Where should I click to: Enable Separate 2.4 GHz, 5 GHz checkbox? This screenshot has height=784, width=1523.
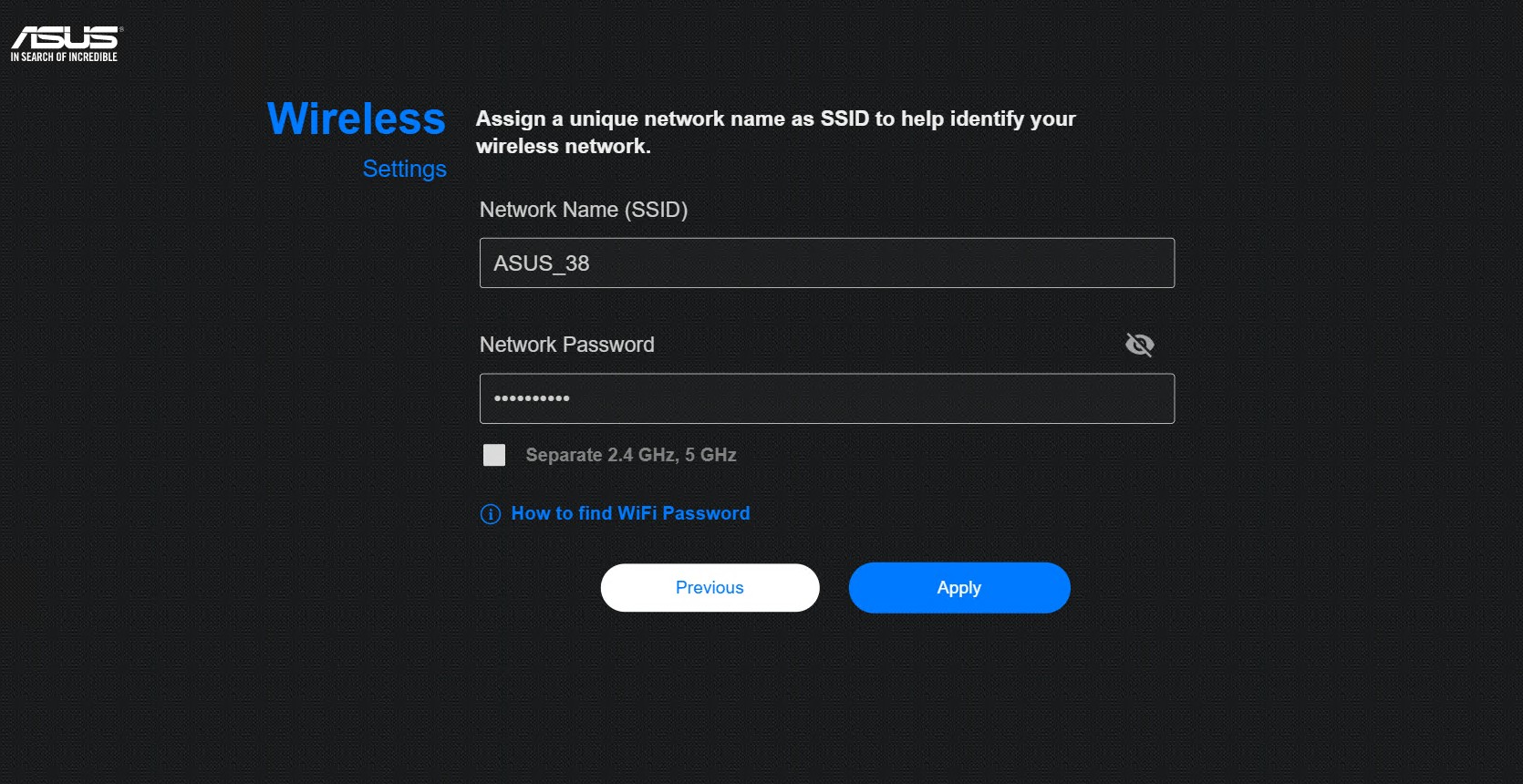tap(494, 455)
